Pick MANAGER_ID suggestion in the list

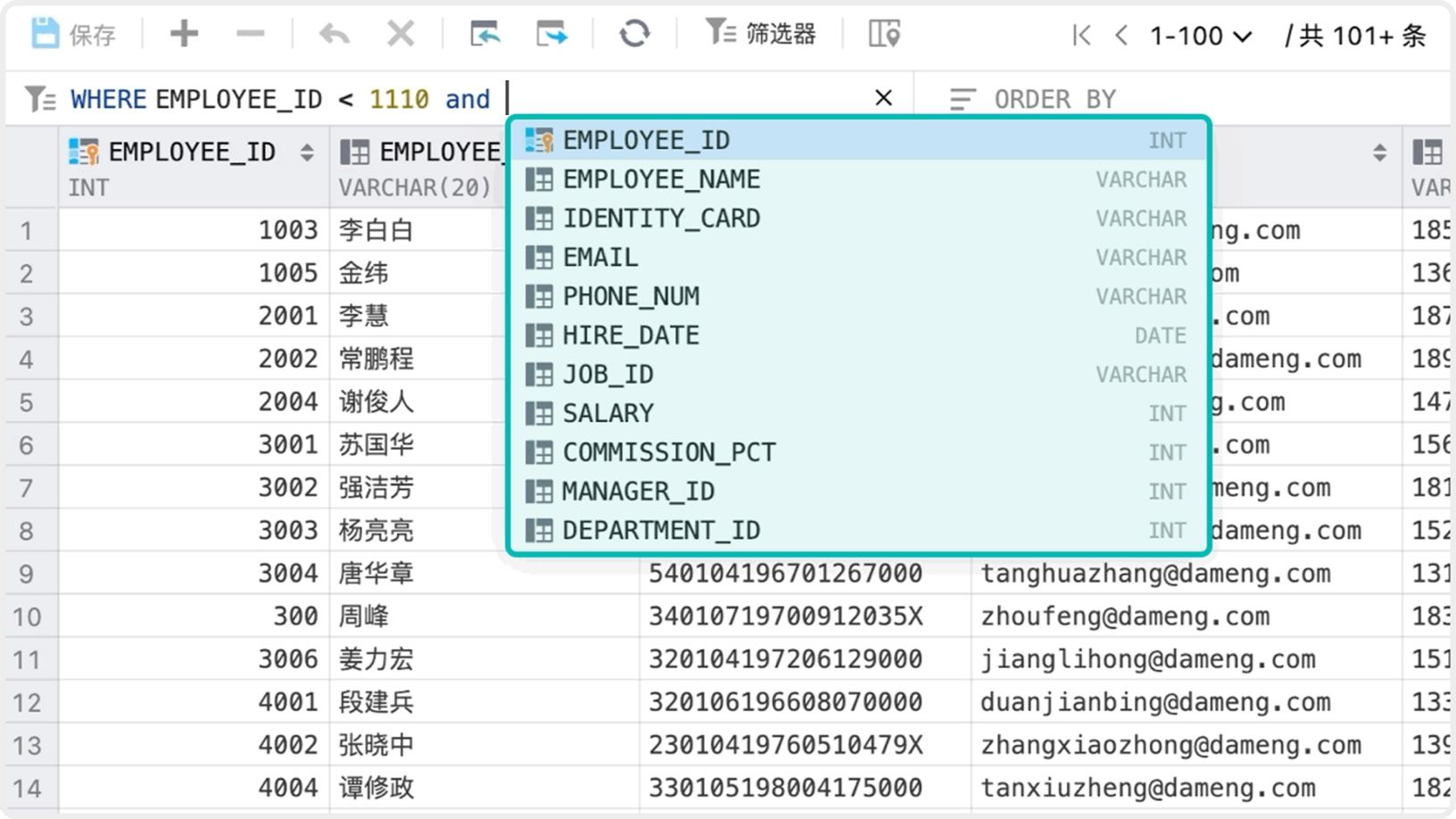pyautogui.click(x=858, y=492)
